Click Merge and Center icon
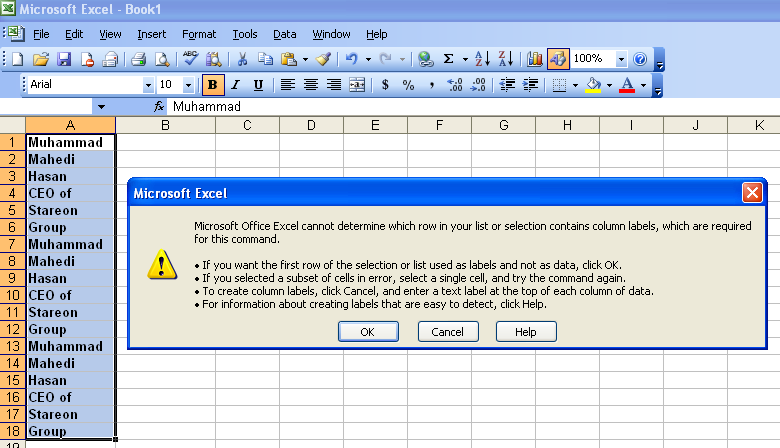 pyautogui.click(x=357, y=85)
